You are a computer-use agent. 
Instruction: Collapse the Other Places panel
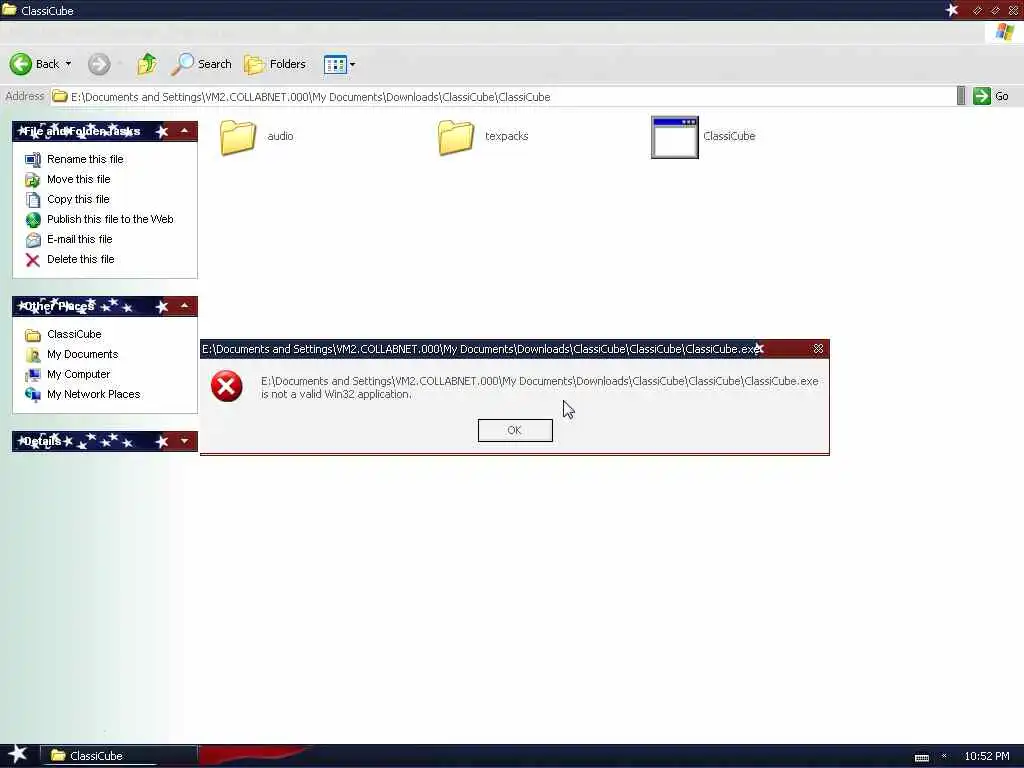185,306
